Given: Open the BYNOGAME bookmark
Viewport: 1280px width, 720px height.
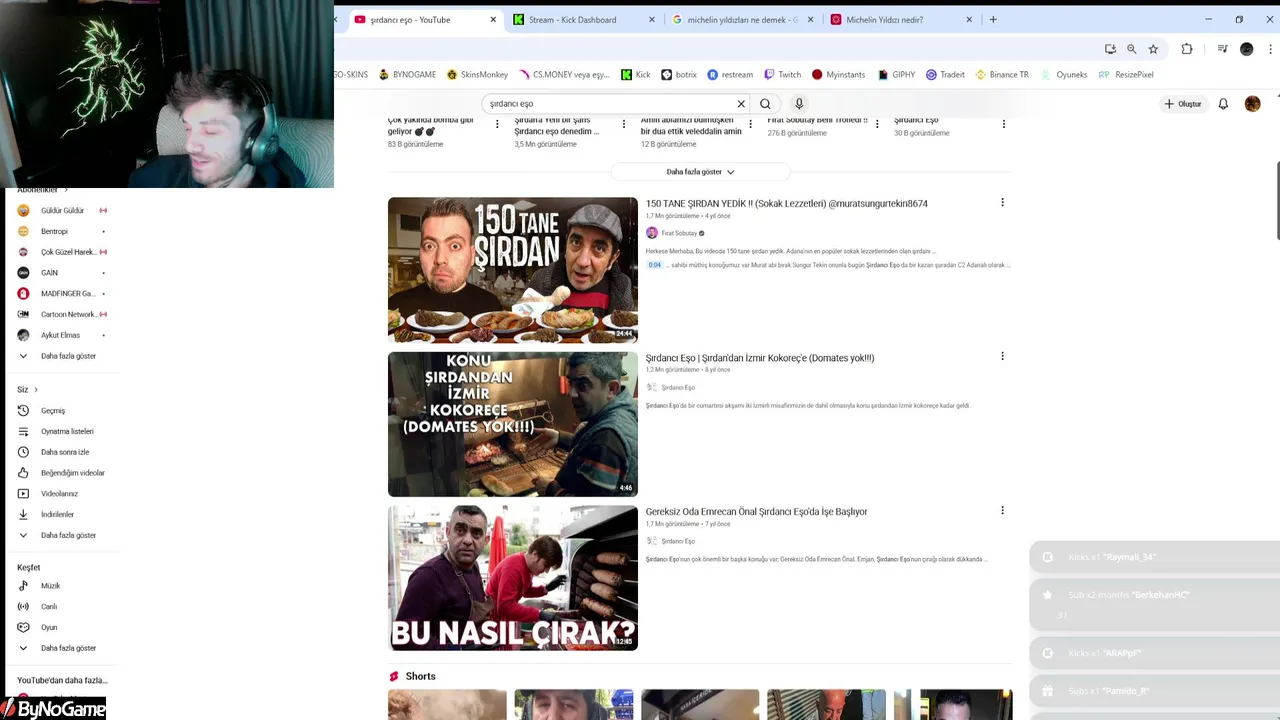Looking at the screenshot, I should (x=407, y=74).
